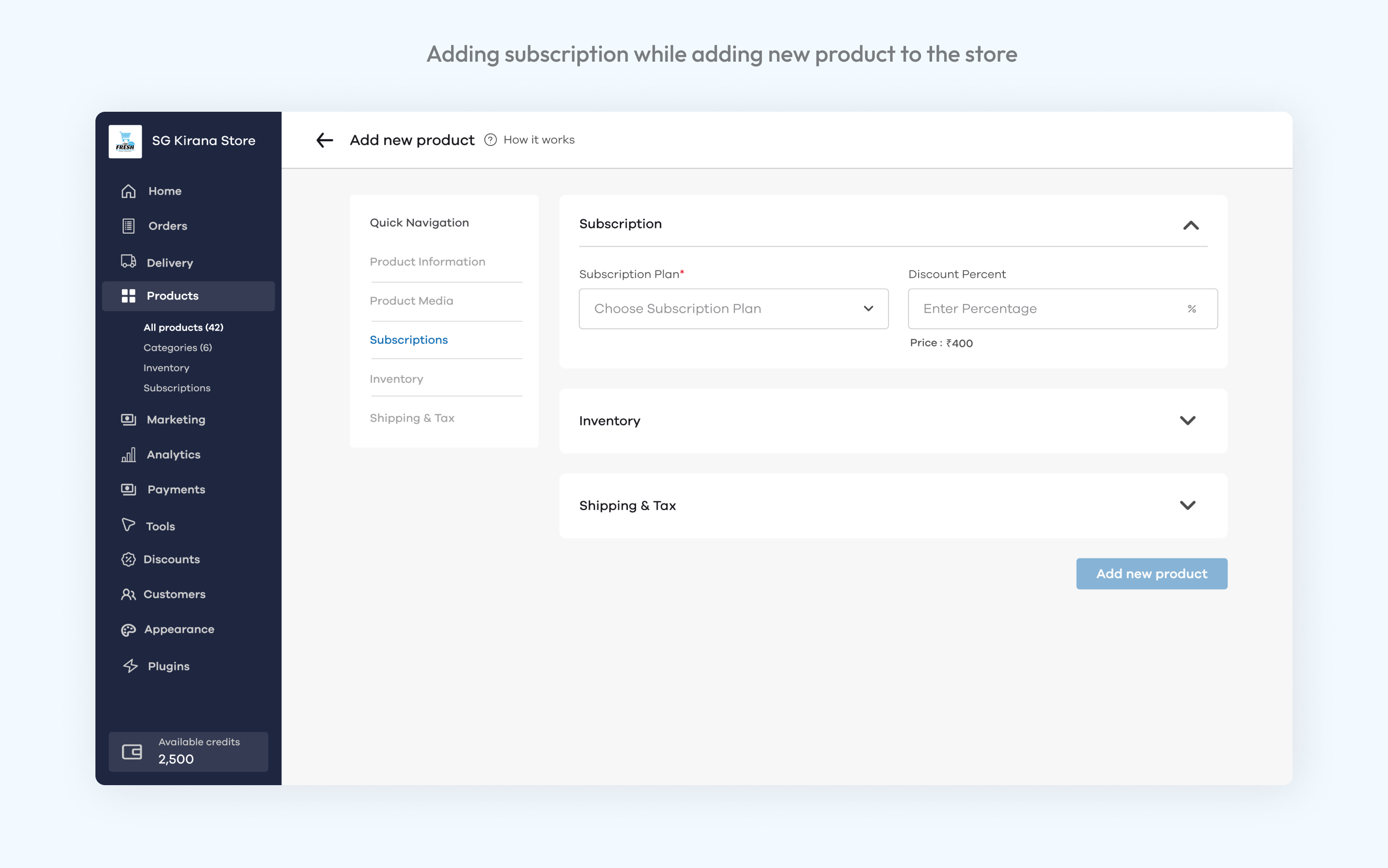
Task: Click the Tools sidebar icon
Action: coord(129,525)
